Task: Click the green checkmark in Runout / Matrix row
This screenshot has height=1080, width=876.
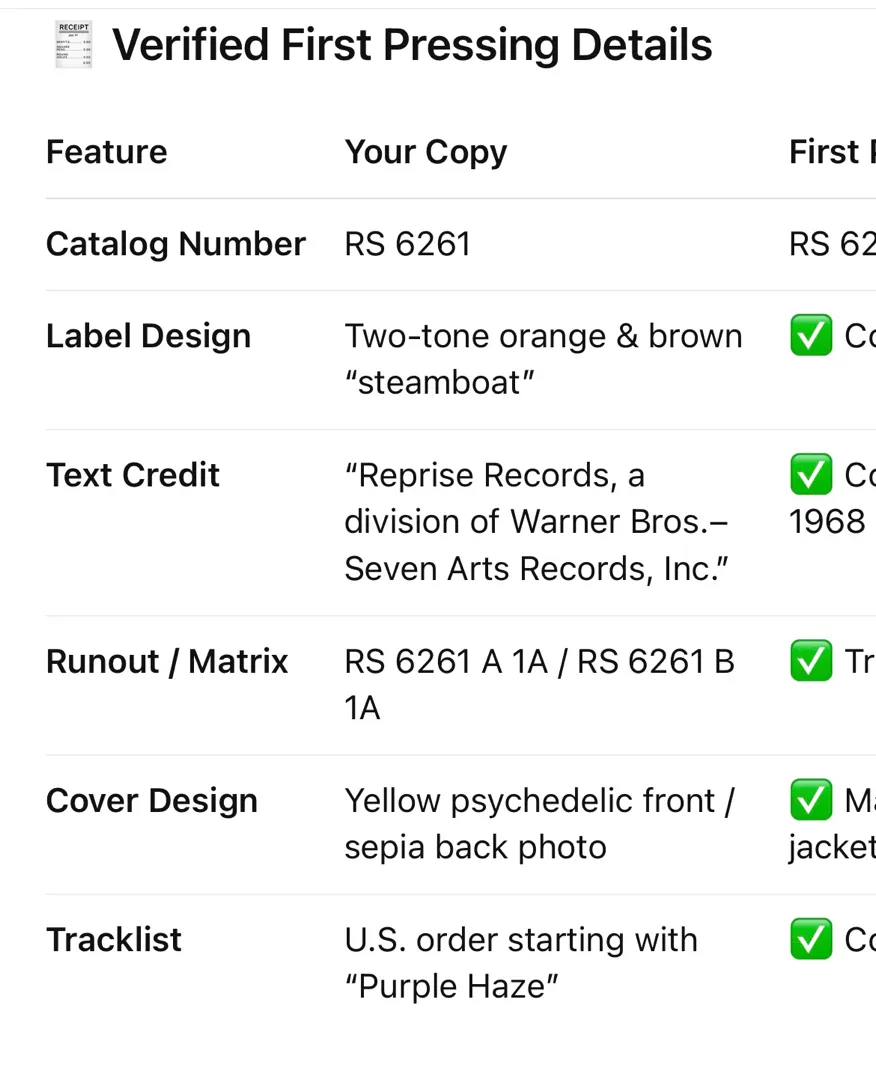Action: (x=811, y=662)
